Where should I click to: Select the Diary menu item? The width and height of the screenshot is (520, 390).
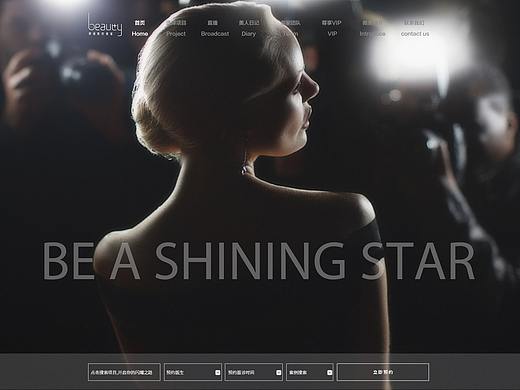tap(249, 28)
